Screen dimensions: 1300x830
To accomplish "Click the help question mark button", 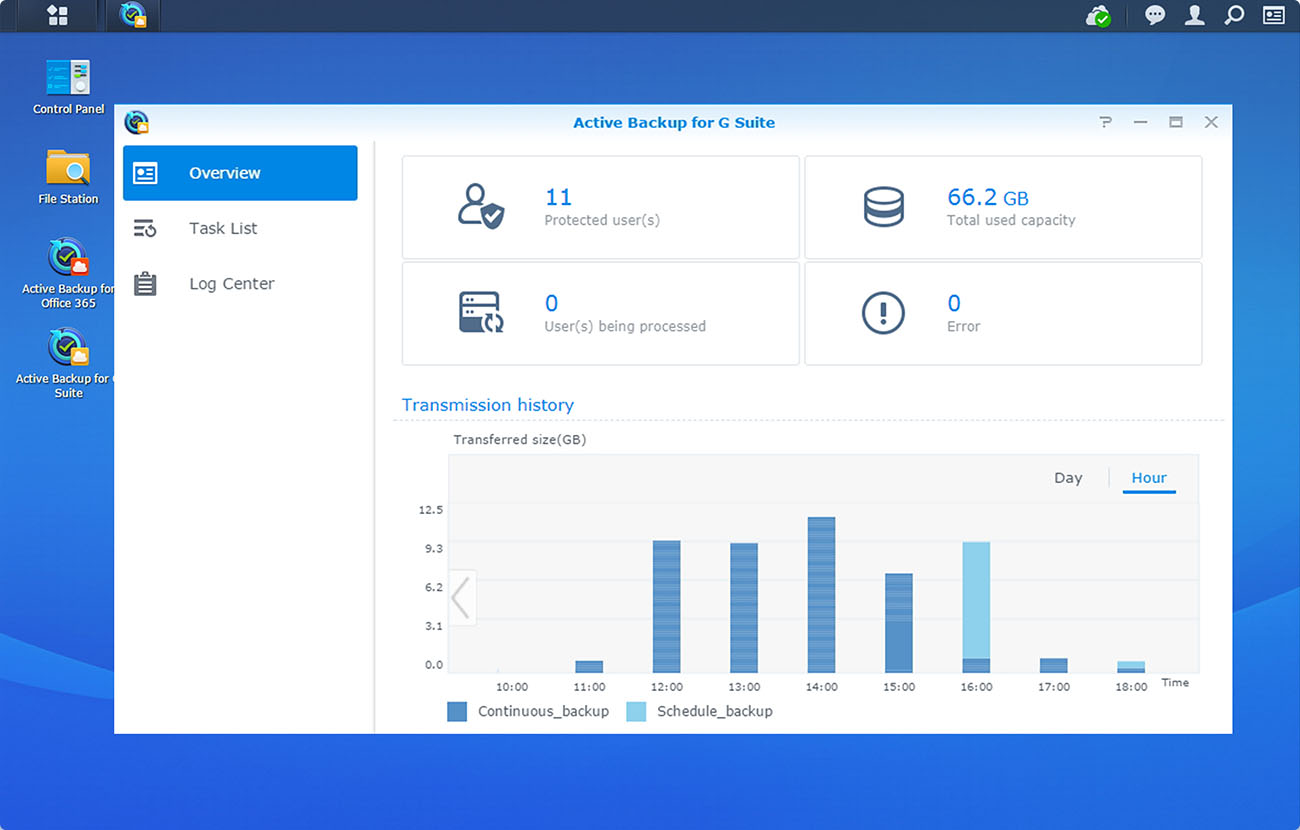I will coord(1105,122).
